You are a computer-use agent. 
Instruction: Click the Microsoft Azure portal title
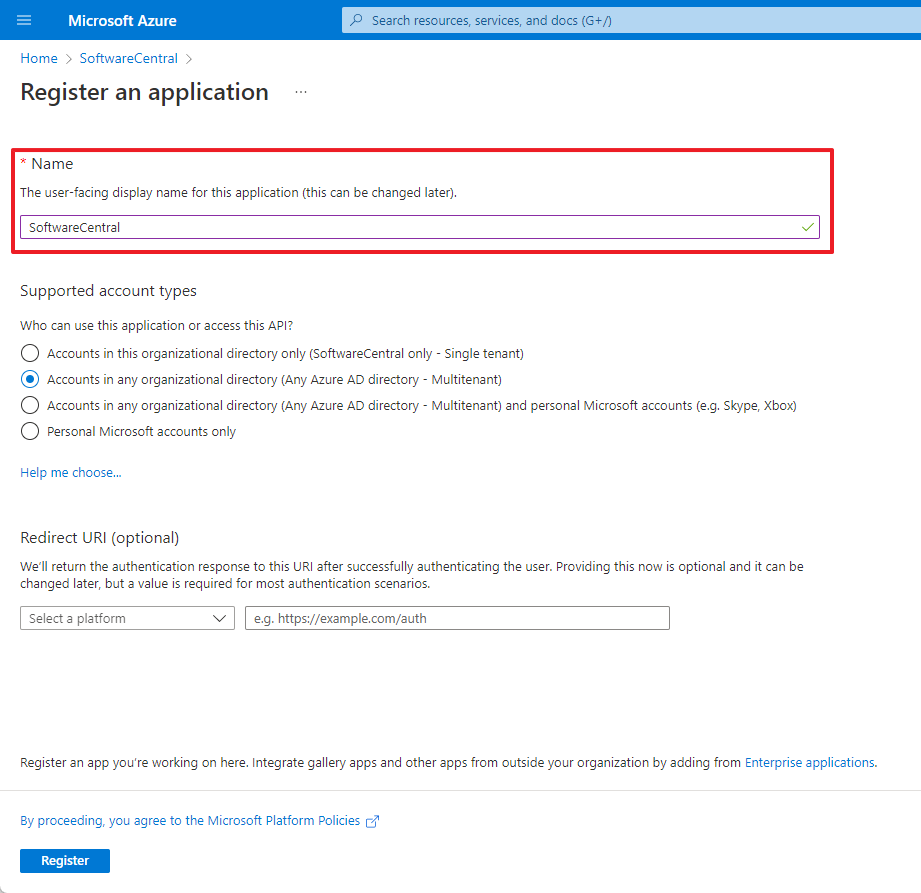point(122,20)
